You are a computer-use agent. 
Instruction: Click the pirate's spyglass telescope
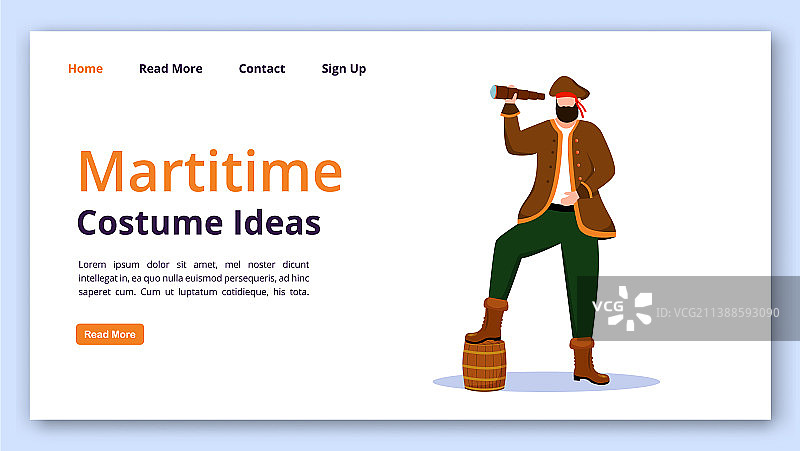pyautogui.click(x=519, y=93)
